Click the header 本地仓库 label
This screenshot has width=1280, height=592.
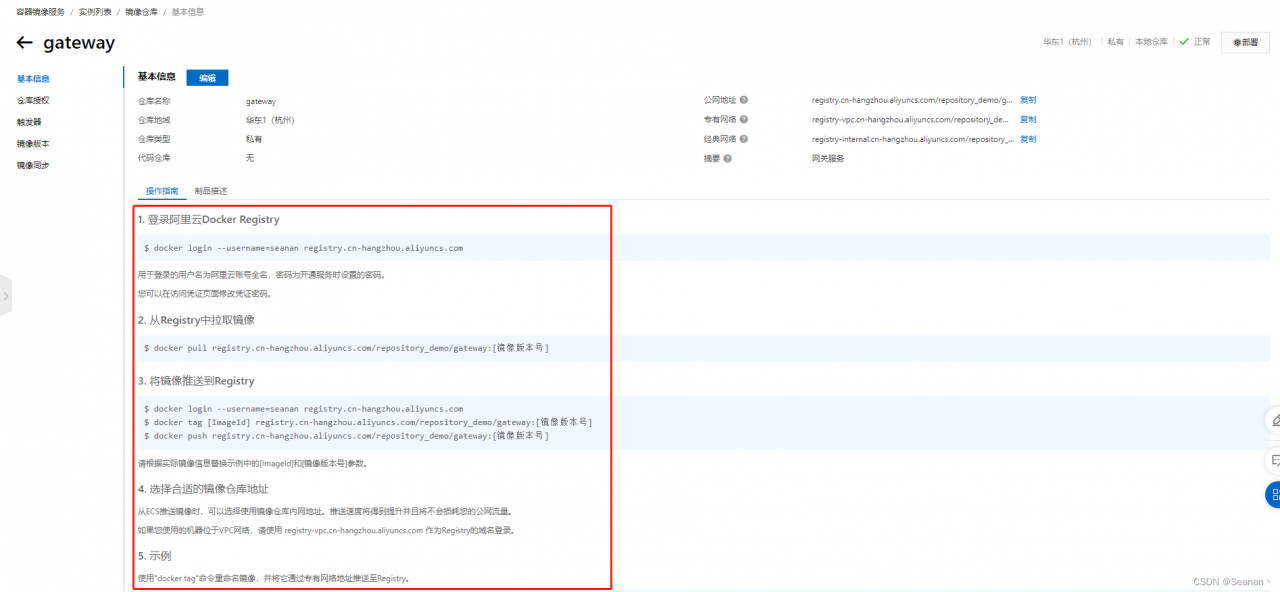tap(1151, 42)
